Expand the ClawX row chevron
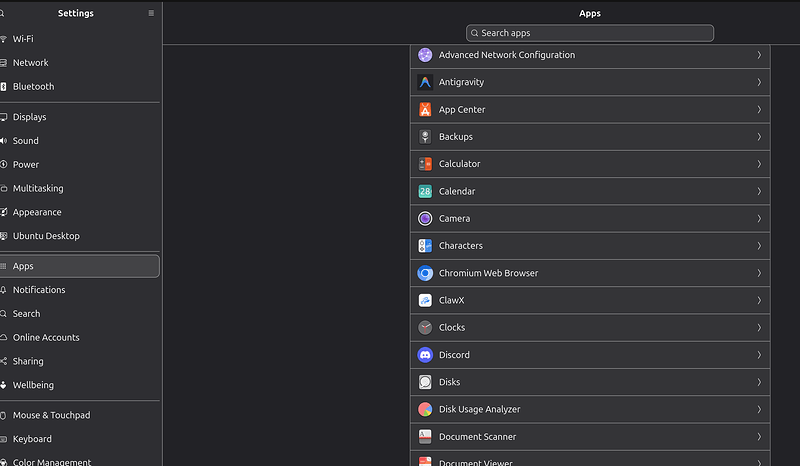Viewport: 800px width, 466px height. point(759,300)
